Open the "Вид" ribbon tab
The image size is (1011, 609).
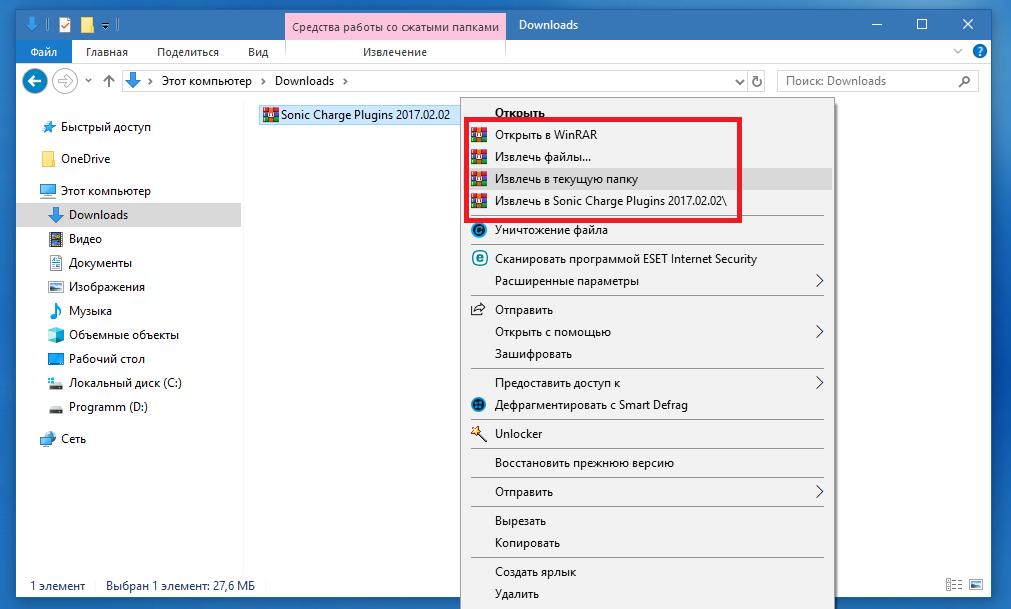coord(258,52)
